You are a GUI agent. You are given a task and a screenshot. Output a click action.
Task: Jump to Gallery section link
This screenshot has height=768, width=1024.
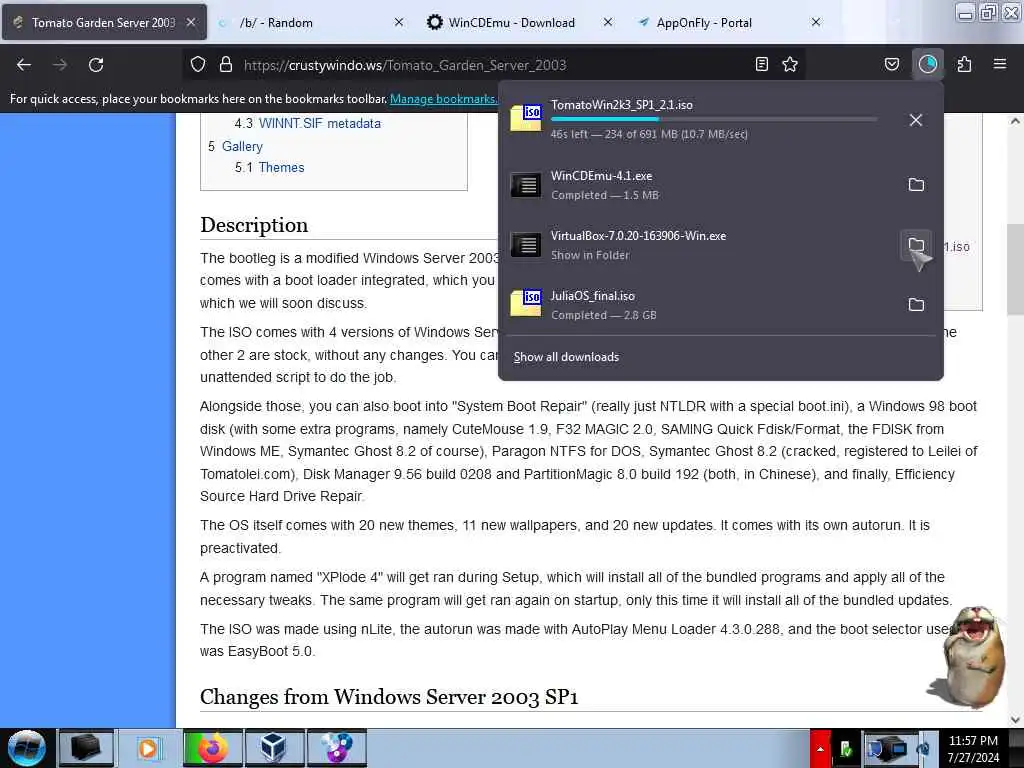[242, 146]
